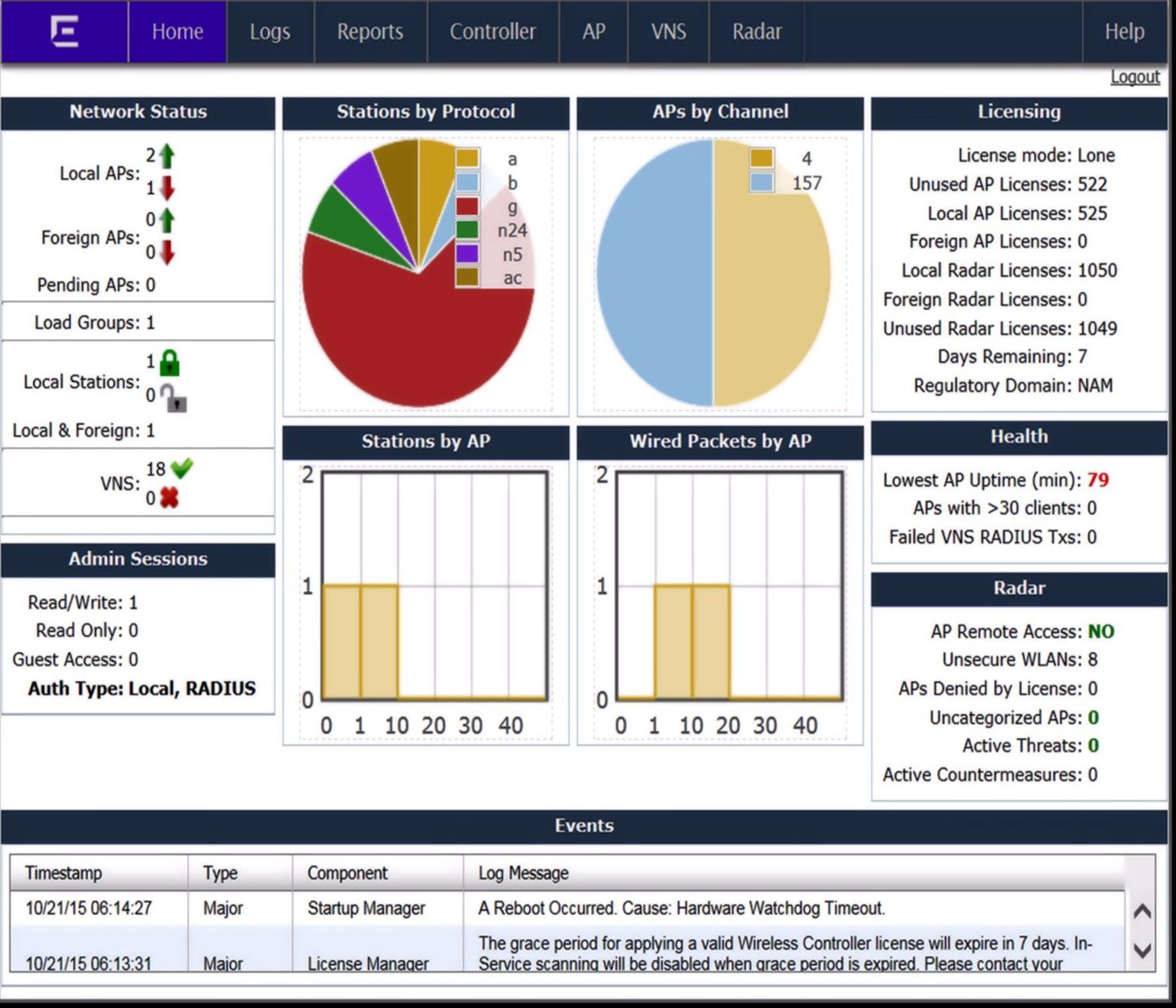Switch to the Radar tab
The height and width of the screenshot is (1008, 1176).
click(x=757, y=32)
